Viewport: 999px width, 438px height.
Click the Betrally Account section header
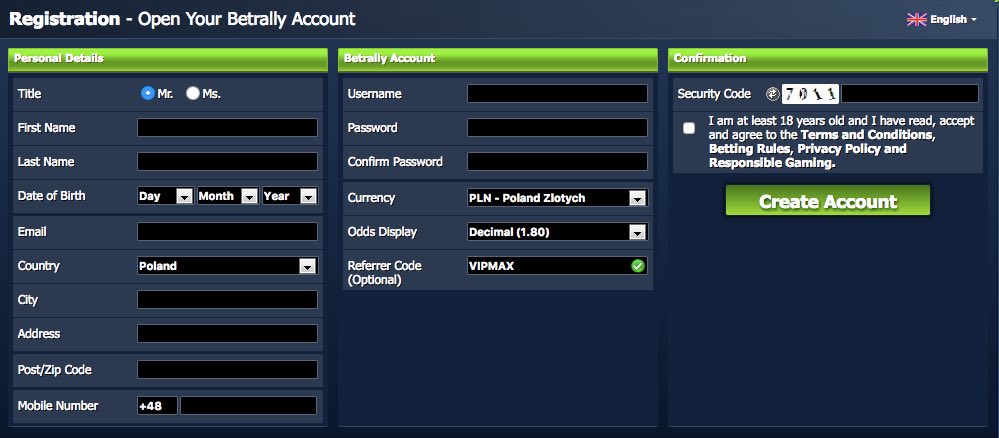coord(498,59)
